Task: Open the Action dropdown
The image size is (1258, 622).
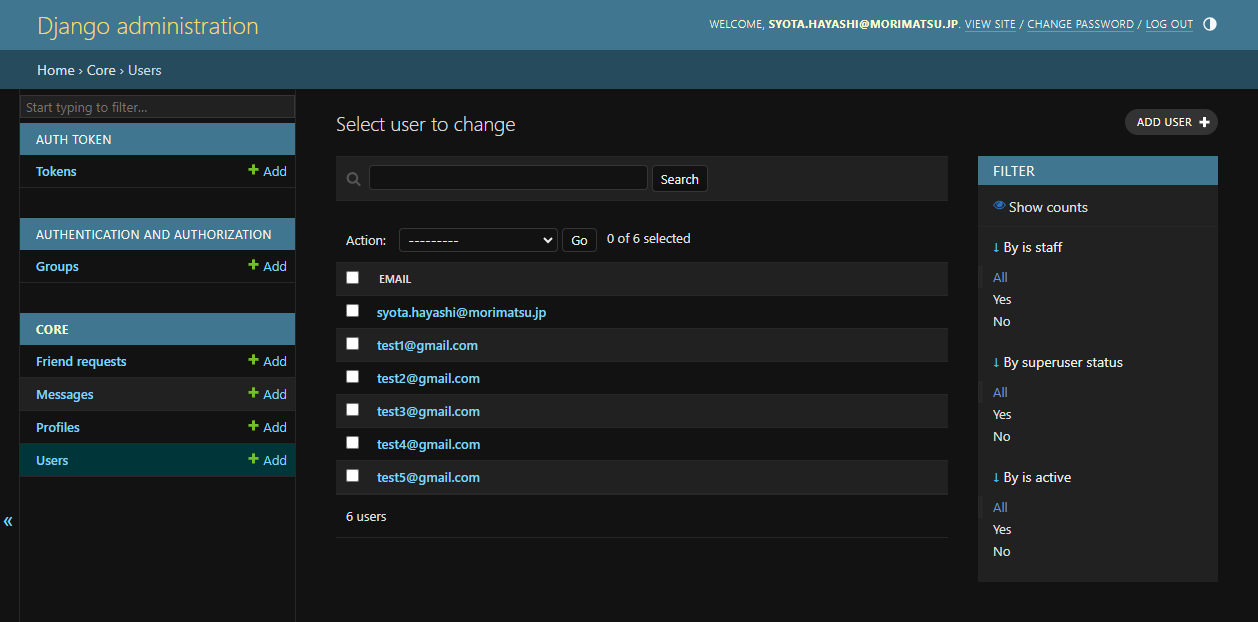Action: click(x=478, y=240)
